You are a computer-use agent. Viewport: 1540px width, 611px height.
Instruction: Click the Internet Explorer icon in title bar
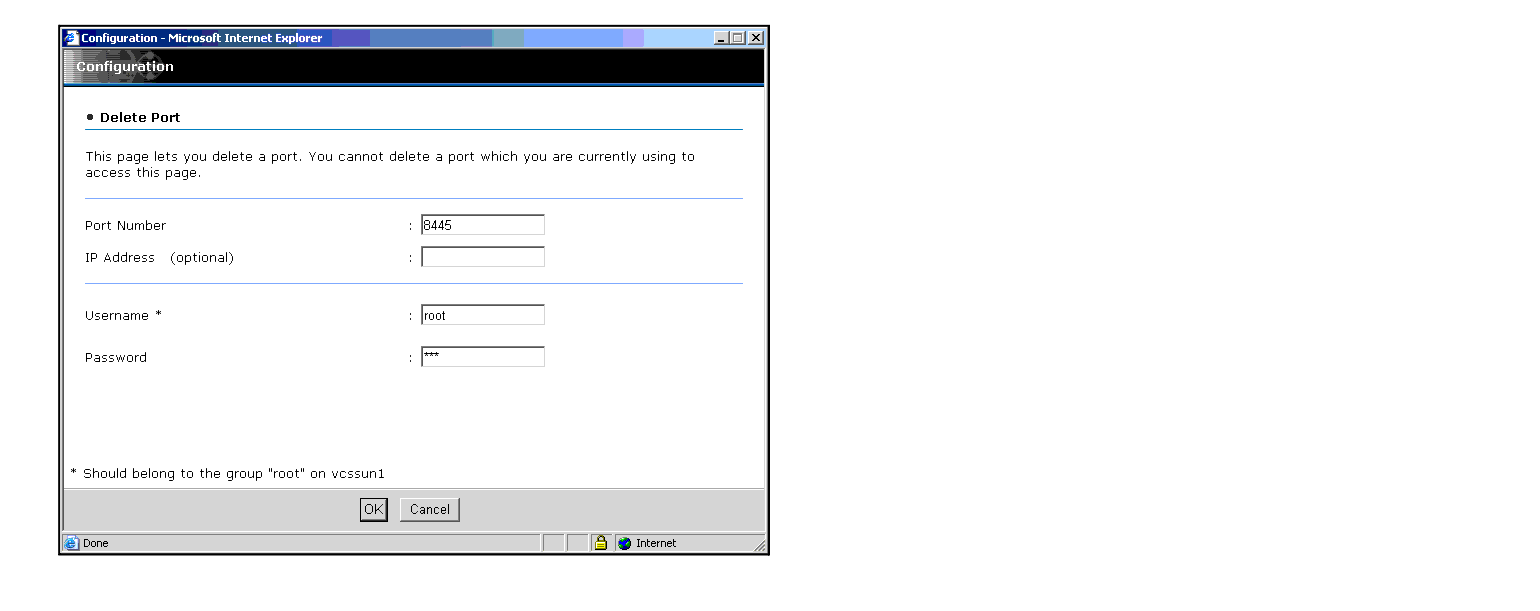click(x=71, y=38)
